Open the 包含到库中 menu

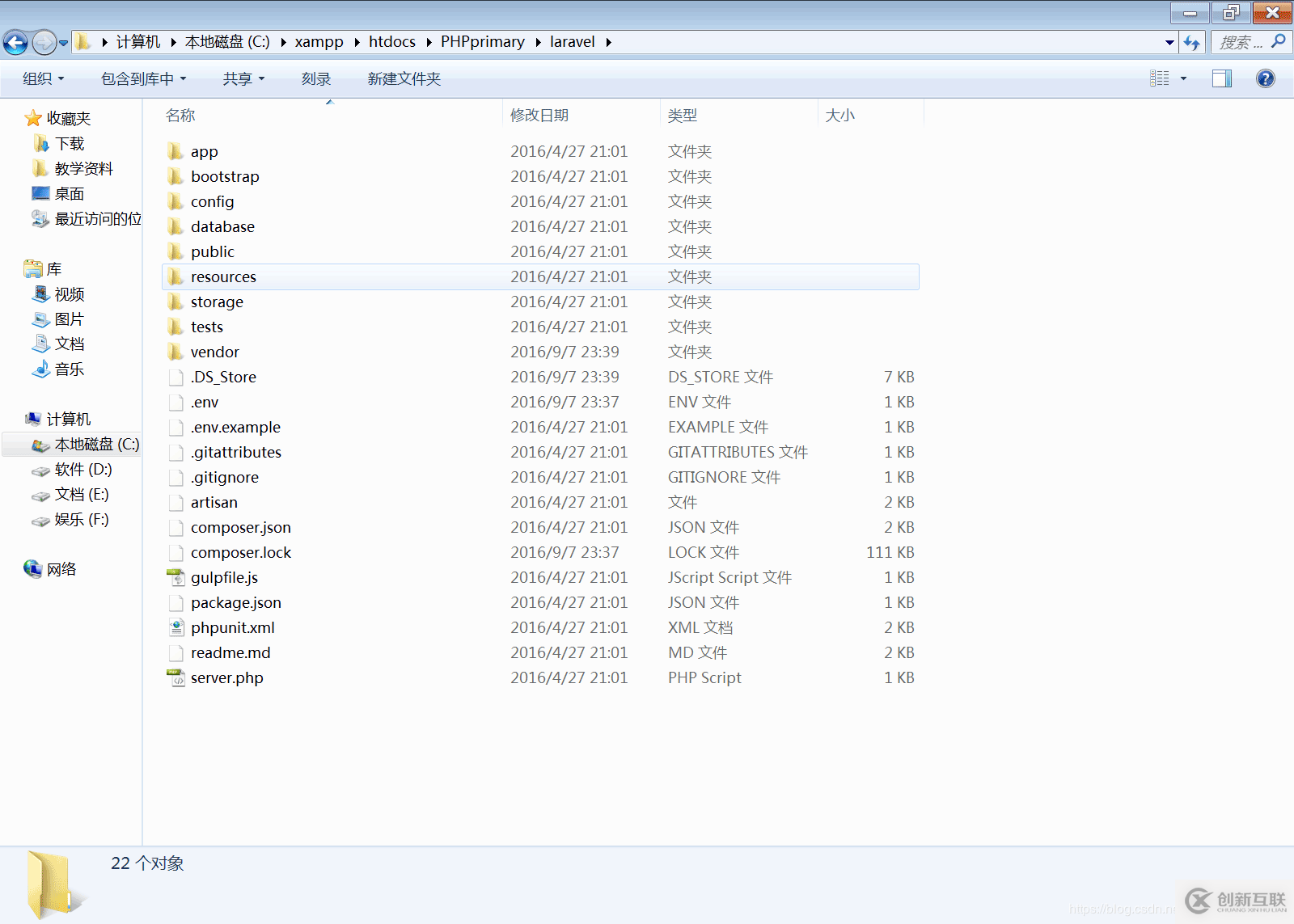click(x=143, y=78)
